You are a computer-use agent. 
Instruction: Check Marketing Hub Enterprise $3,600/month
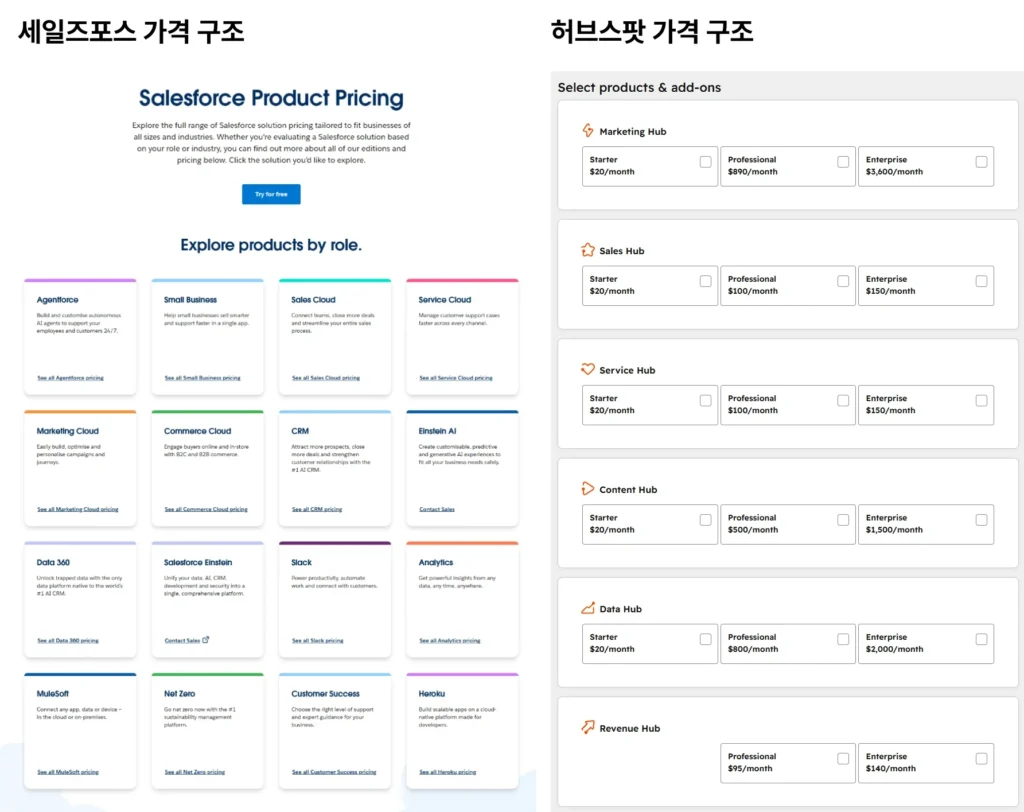click(981, 161)
